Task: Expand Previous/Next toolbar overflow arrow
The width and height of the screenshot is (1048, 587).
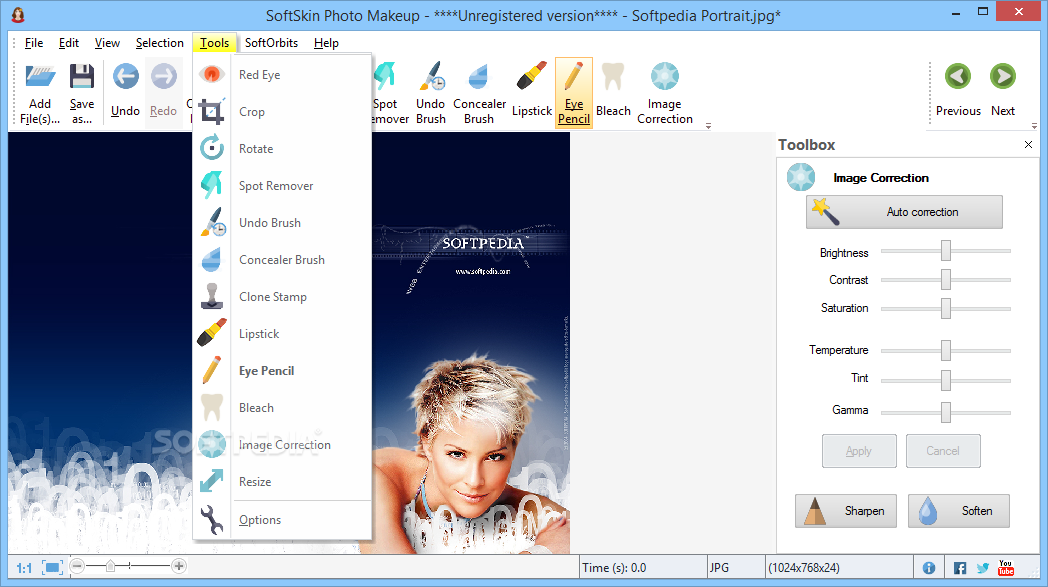Action: pyautogui.click(x=1034, y=125)
